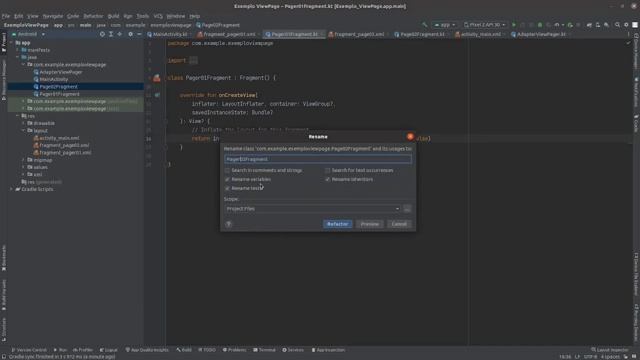Open the Scope dropdown Project Files

[313, 209]
